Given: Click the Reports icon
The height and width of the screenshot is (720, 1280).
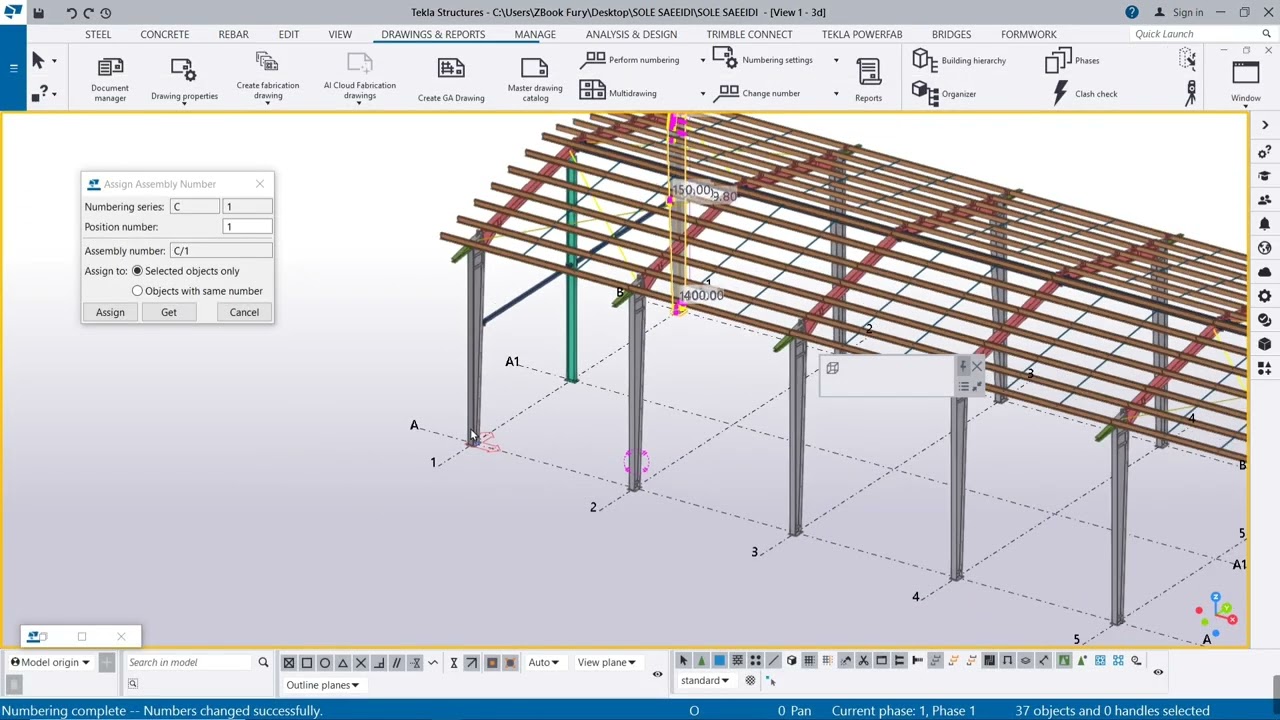Looking at the screenshot, I should pos(868,78).
